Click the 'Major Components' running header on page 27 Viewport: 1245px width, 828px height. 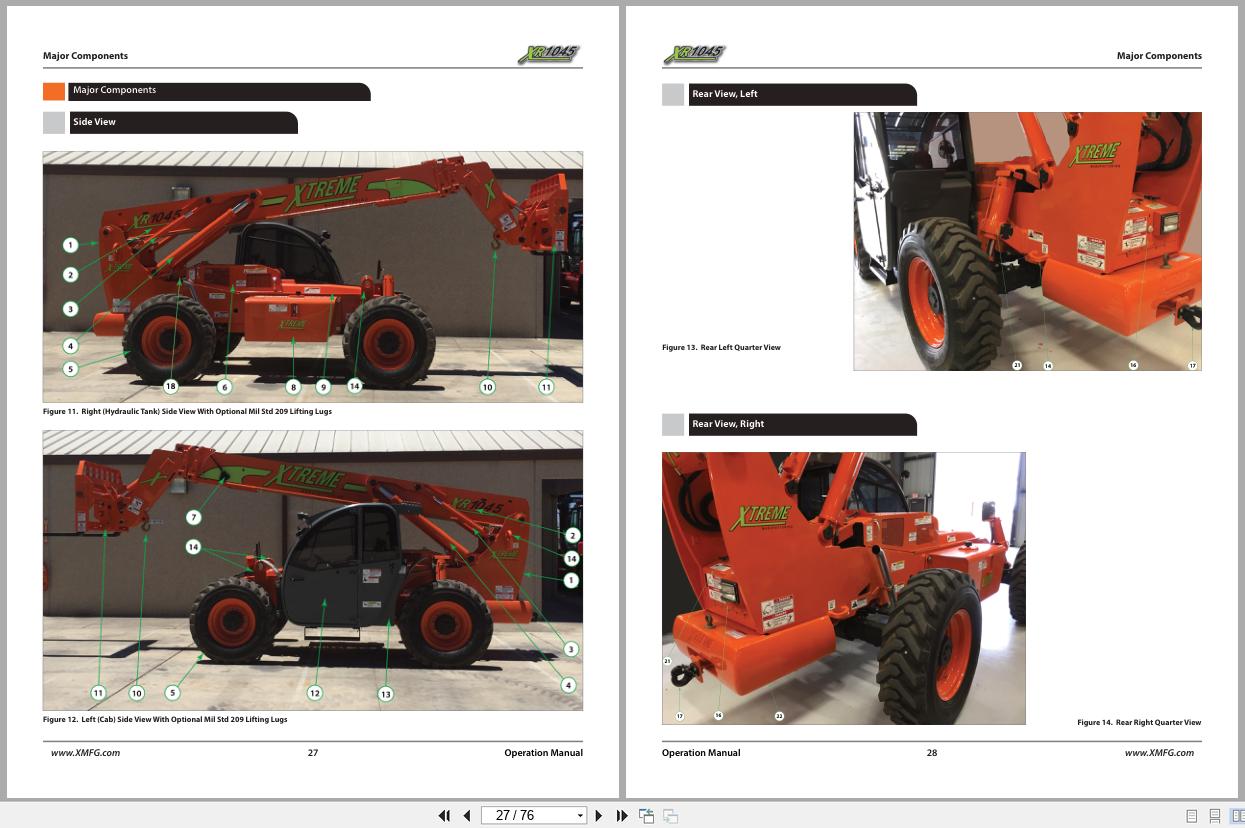click(x=85, y=56)
